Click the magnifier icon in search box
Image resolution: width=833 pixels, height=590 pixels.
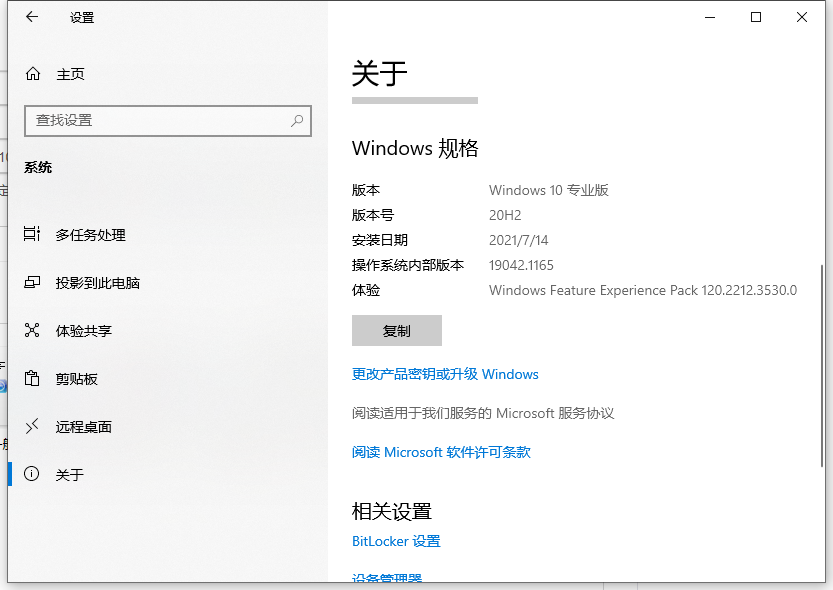pos(297,120)
